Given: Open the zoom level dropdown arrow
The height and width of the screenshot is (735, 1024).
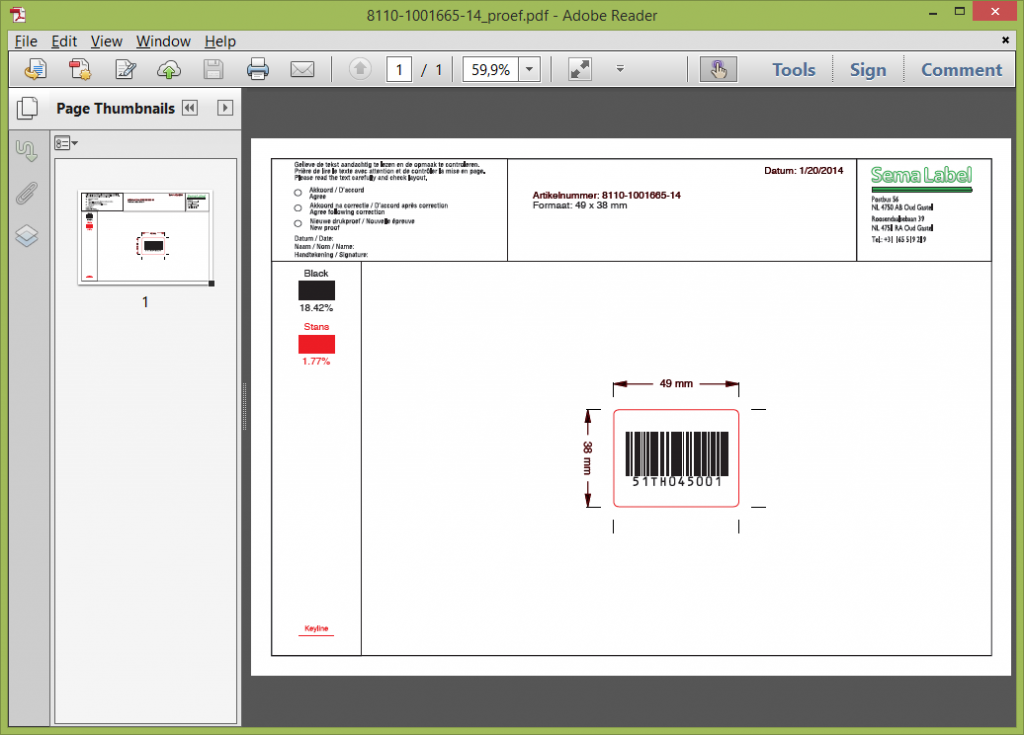Looking at the screenshot, I should coord(530,69).
